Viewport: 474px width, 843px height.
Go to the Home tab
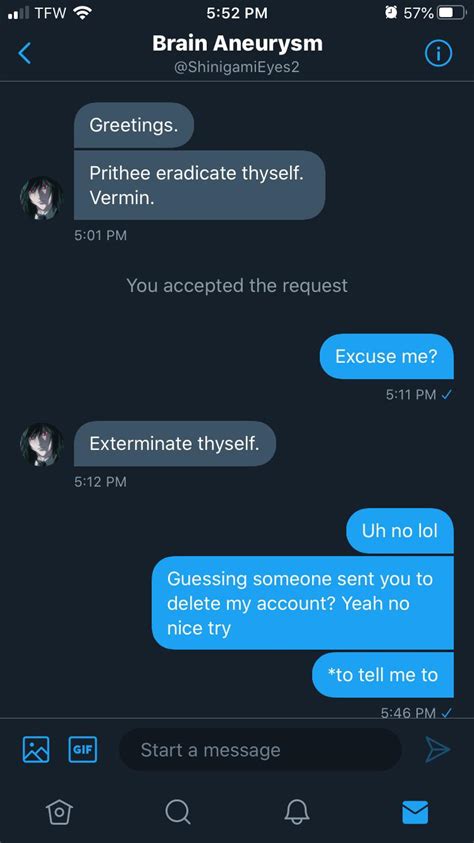pos(59,811)
